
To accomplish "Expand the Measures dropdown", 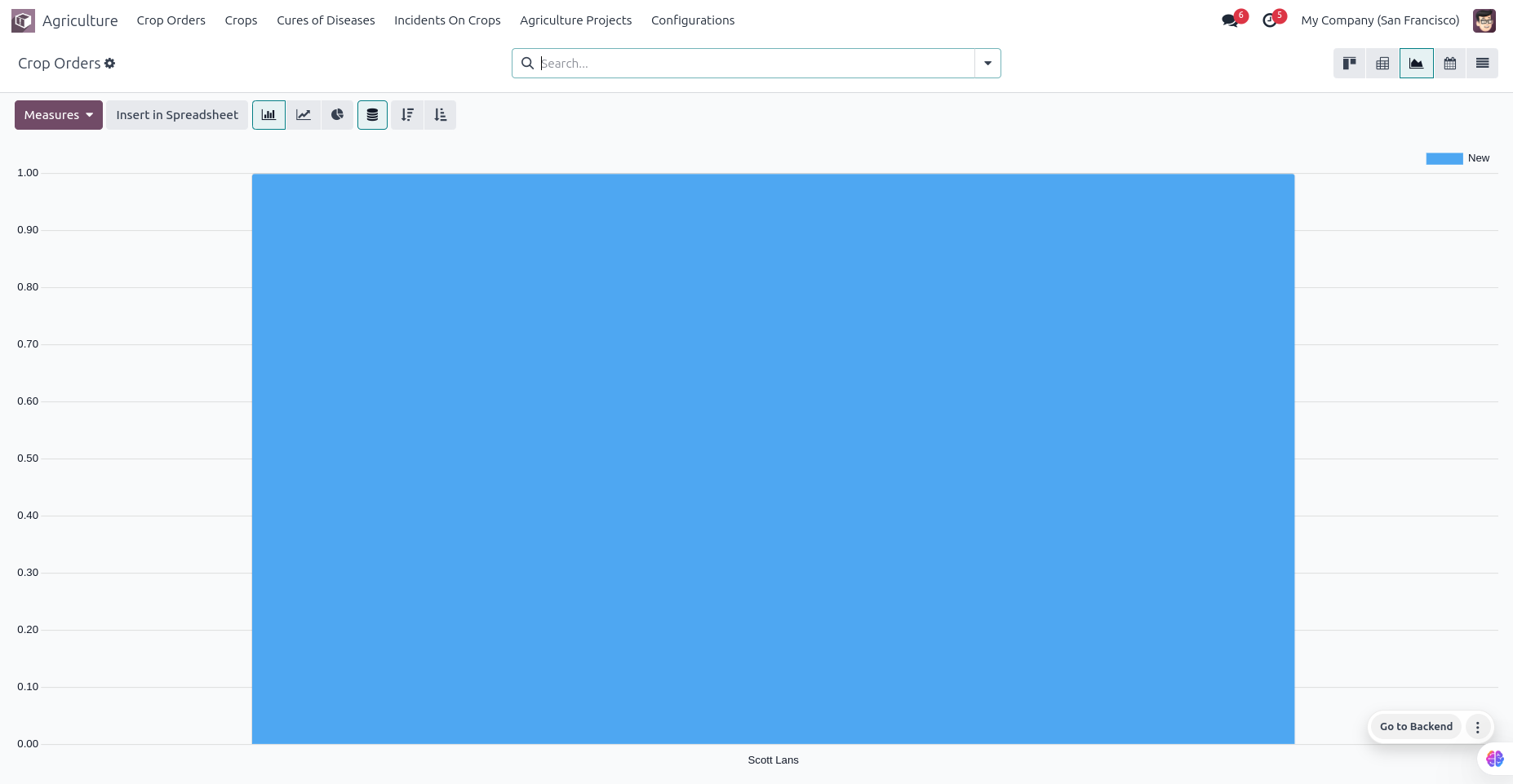I will [x=59, y=115].
